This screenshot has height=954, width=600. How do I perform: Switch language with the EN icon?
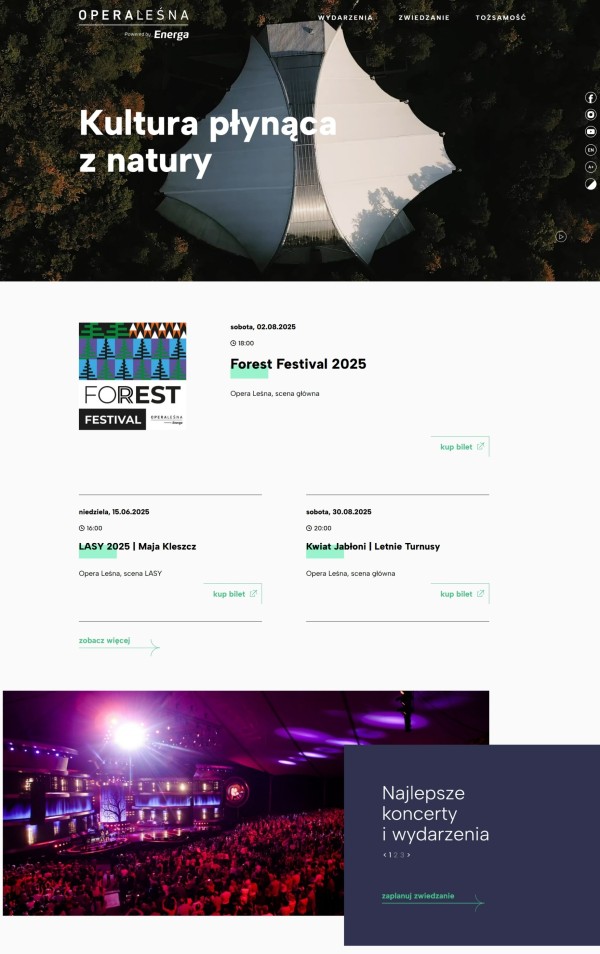pos(590,150)
